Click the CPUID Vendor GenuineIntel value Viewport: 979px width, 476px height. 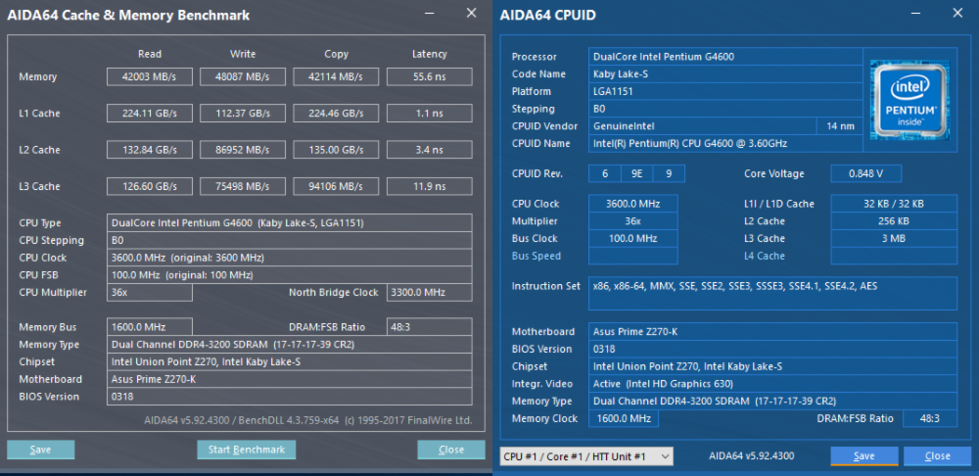pyautogui.click(x=703, y=126)
